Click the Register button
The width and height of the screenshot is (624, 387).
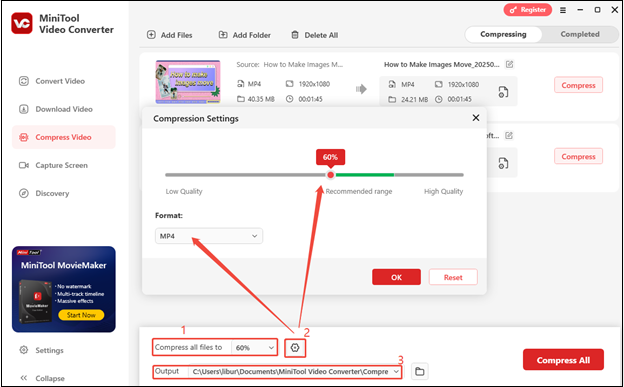pos(528,10)
